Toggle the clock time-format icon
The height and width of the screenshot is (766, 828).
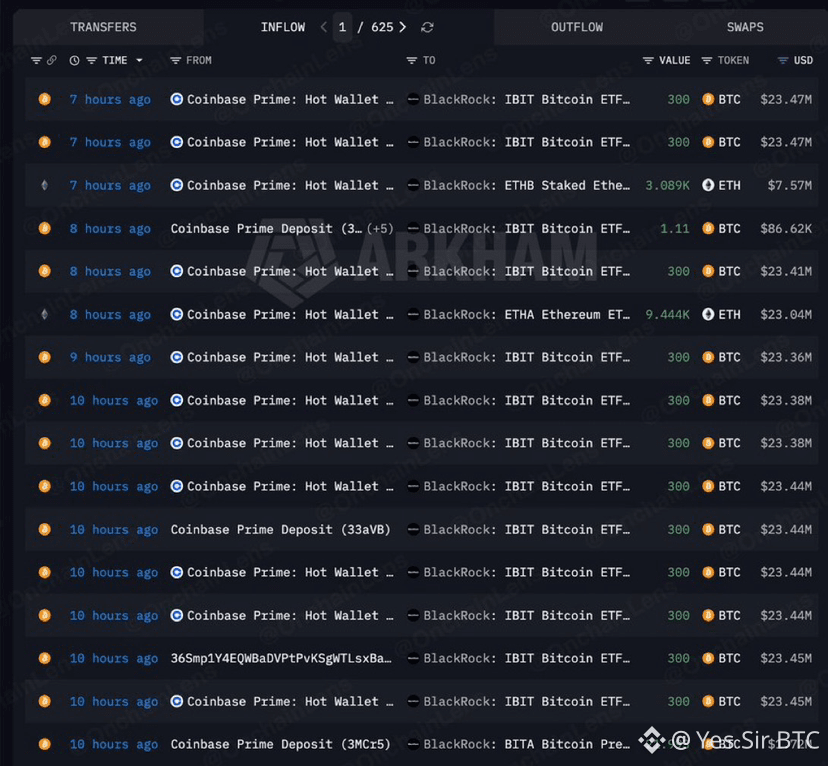74,61
